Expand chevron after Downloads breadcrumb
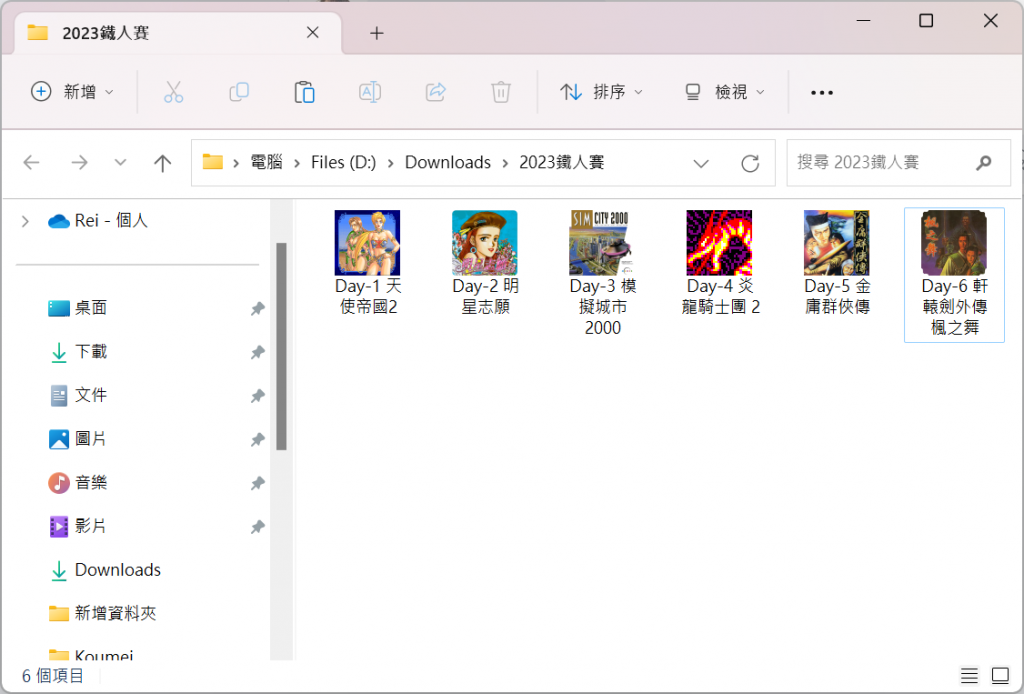1024x694 pixels. (505, 163)
